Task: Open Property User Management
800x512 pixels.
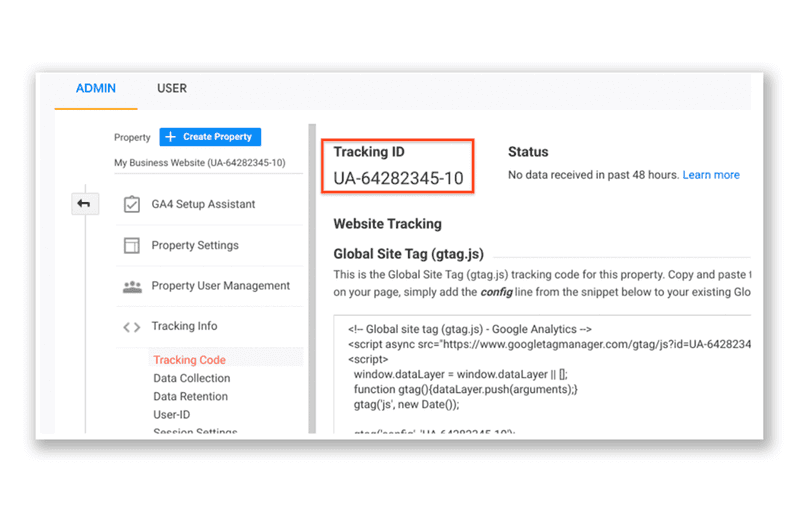Action: pos(220,286)
